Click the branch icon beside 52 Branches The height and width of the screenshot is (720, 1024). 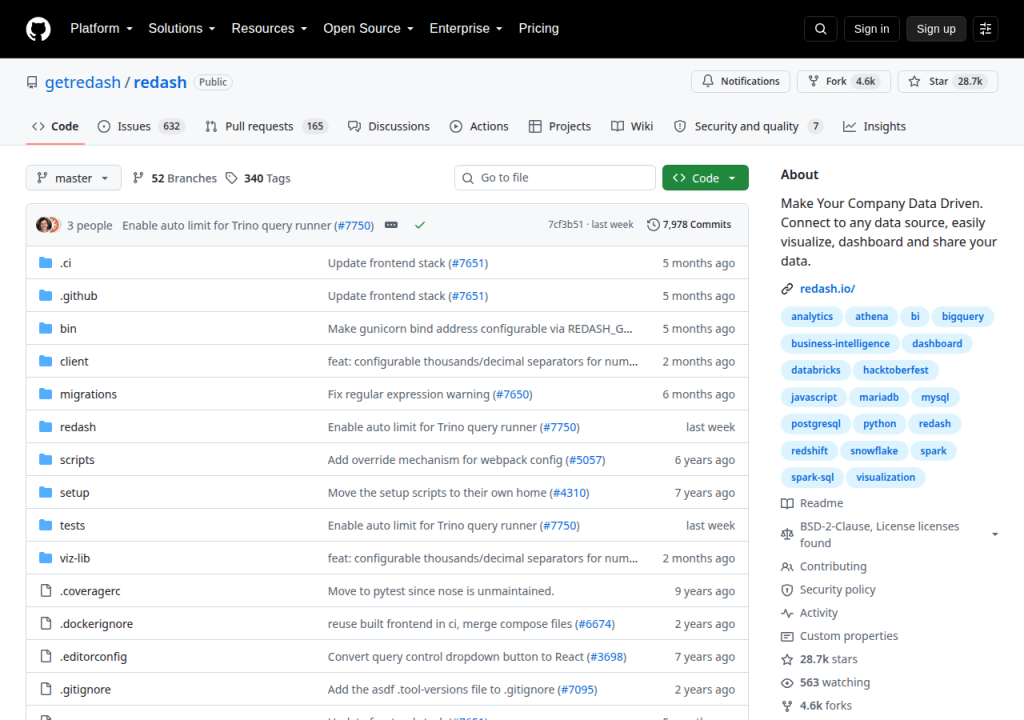138,178
